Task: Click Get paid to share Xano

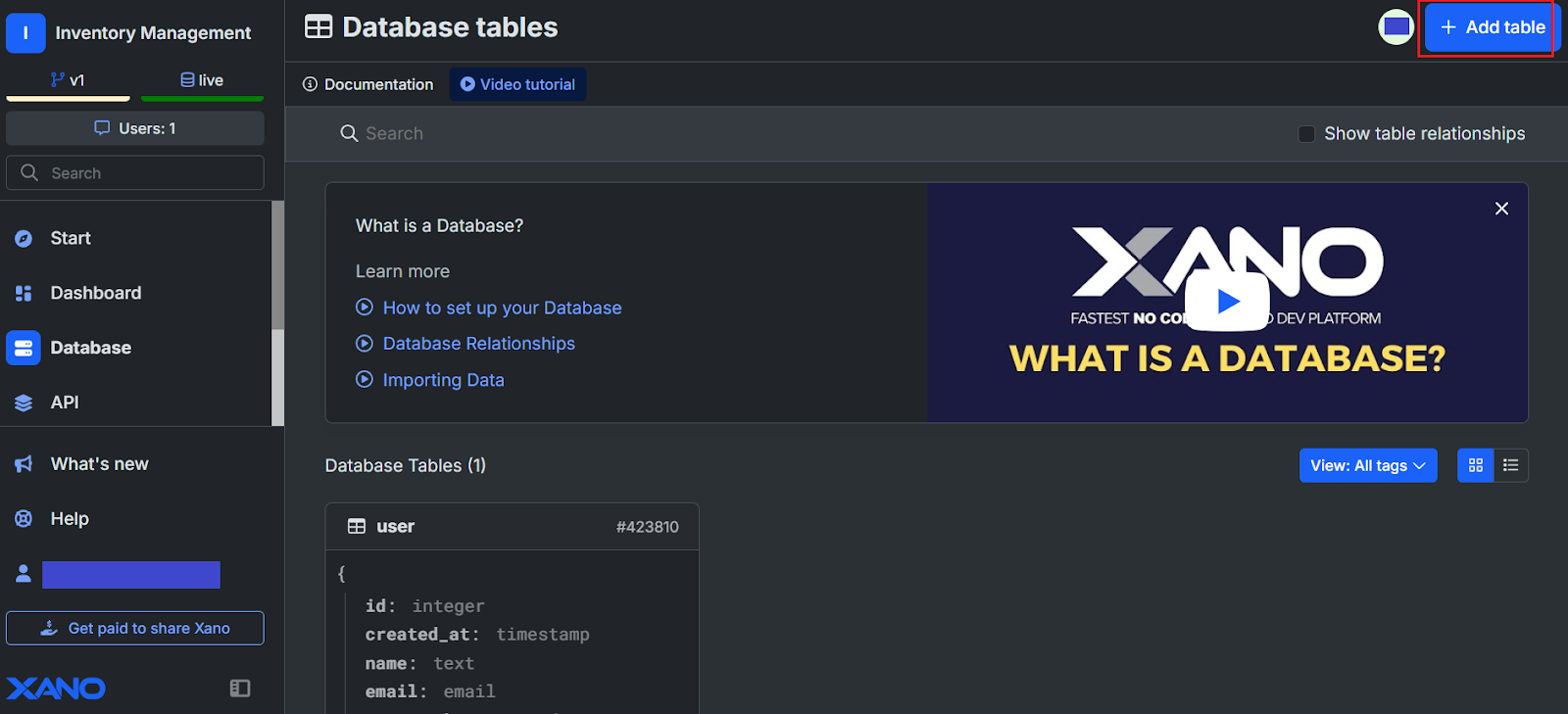Action: pyautogui.click(x=135, y=629)
